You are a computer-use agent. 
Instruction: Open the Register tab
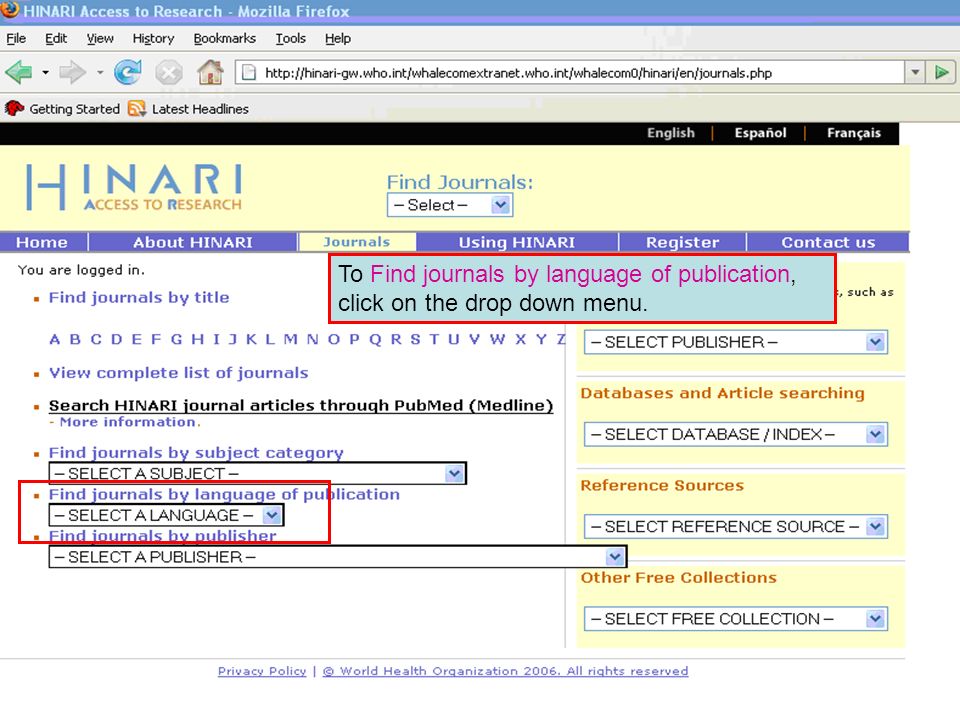(683, 242)
